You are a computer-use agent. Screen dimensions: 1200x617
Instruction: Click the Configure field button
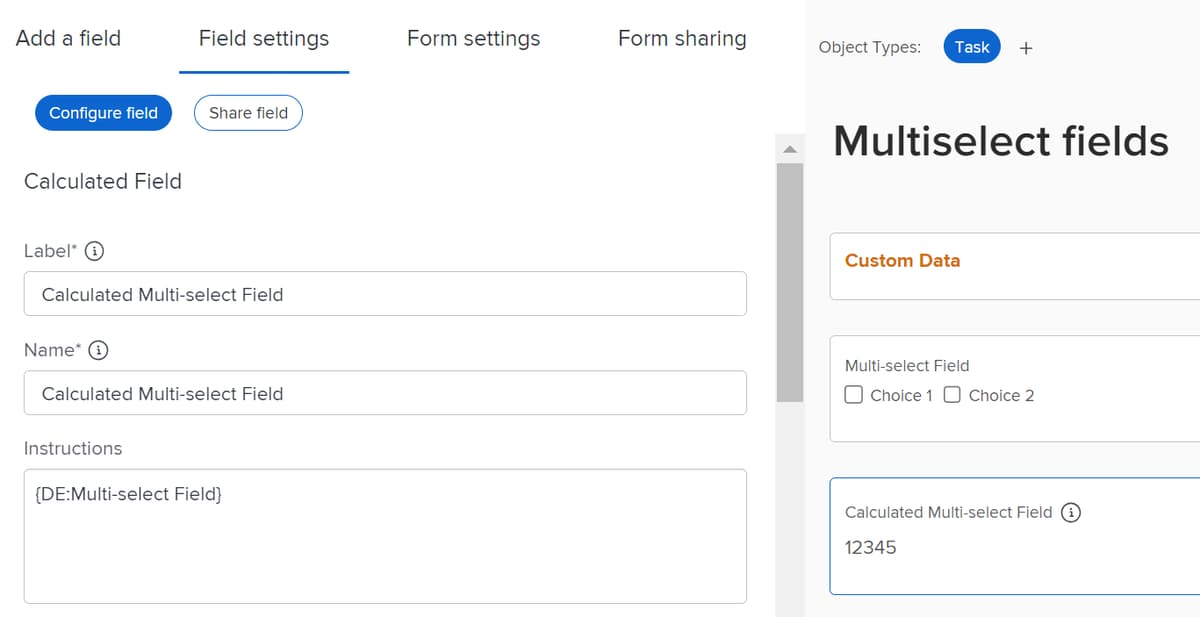tap(103, 112)
